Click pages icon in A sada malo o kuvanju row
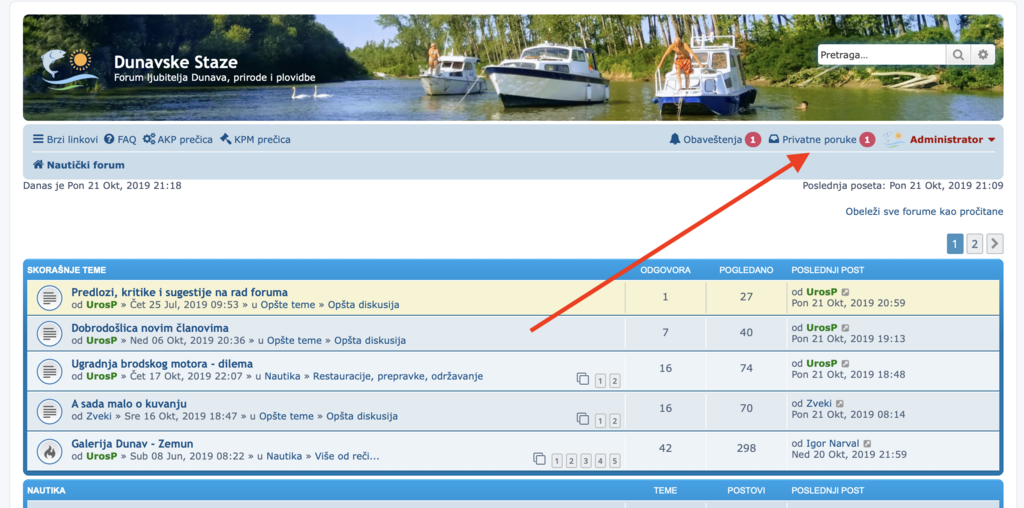Image resolution: width=1024 pixels, height=508 pixels. click(583, 419)
